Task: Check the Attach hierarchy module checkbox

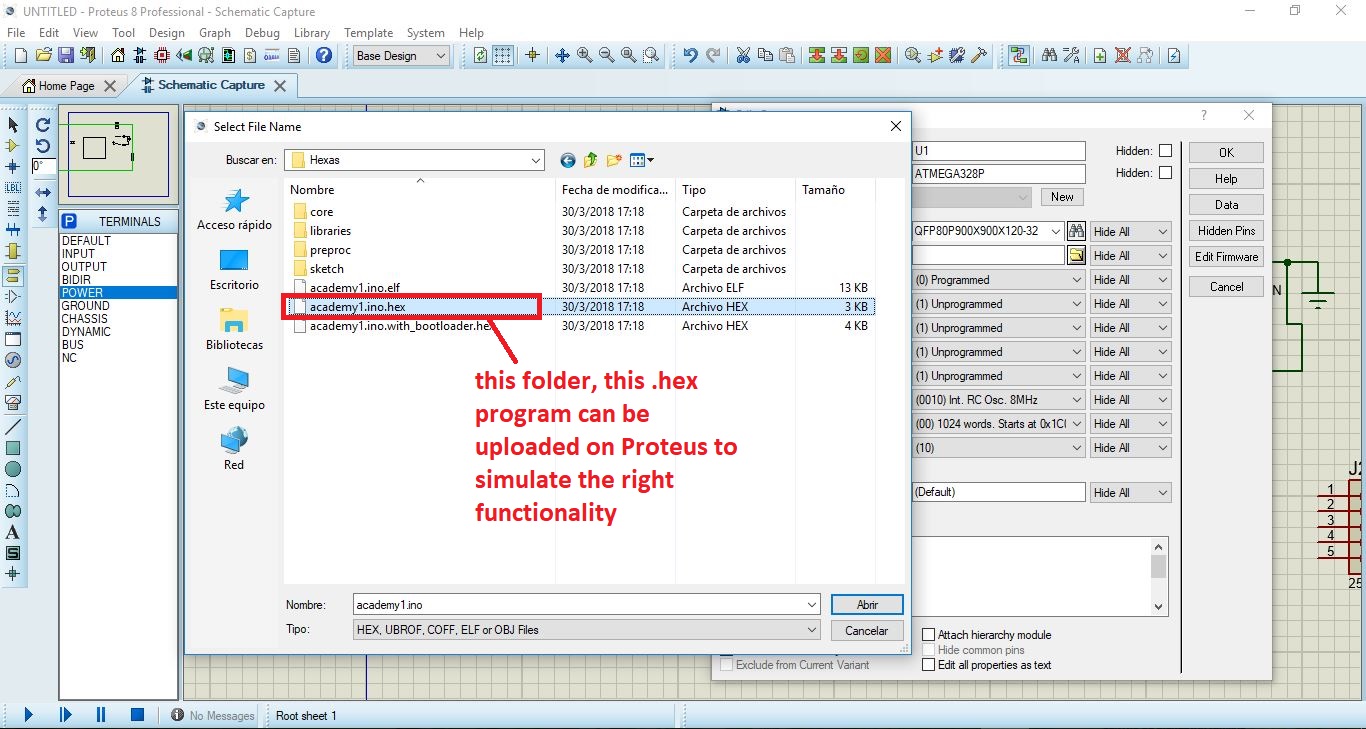Action: 929,635
